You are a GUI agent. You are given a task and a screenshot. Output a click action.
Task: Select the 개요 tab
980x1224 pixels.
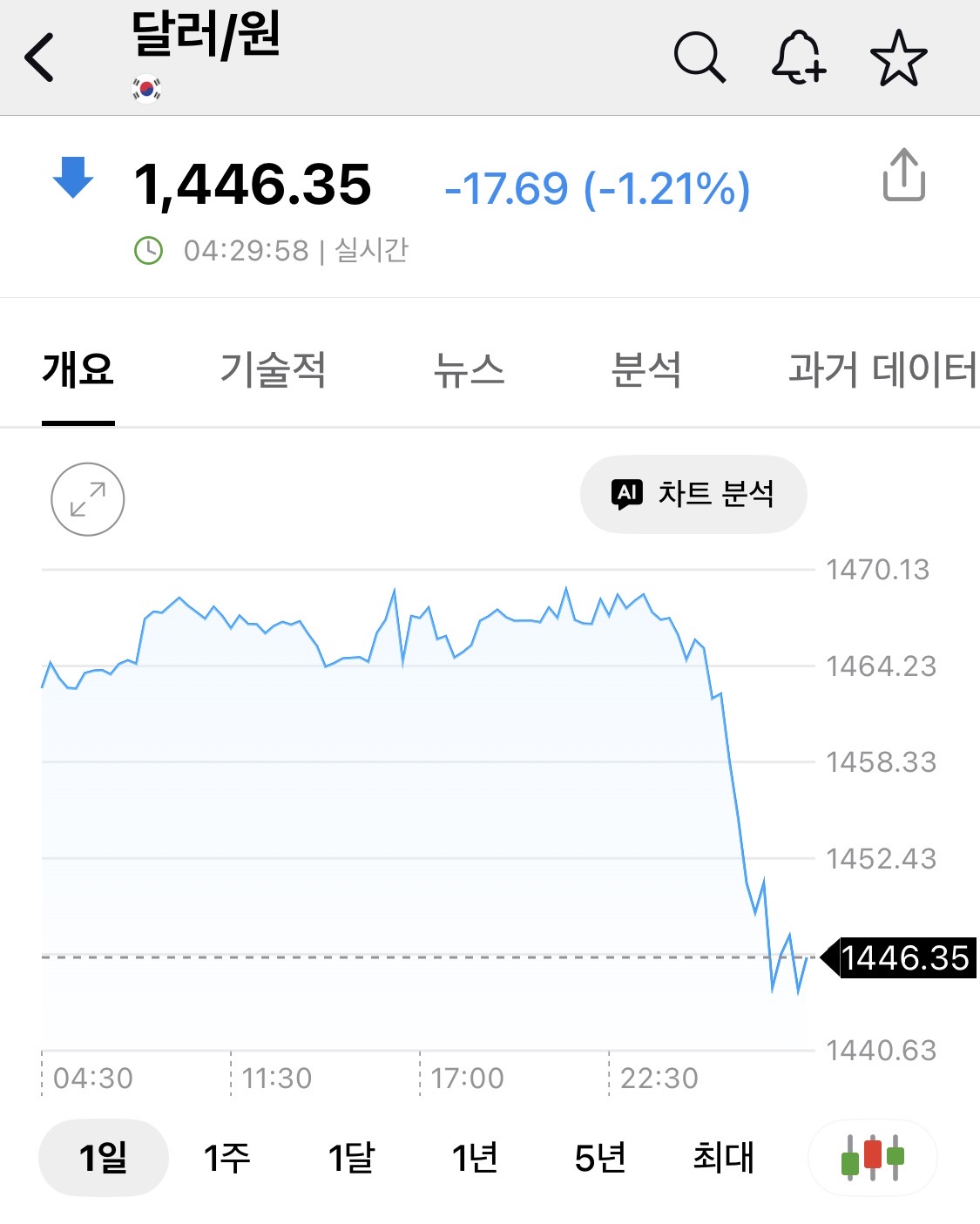(78, 369)
